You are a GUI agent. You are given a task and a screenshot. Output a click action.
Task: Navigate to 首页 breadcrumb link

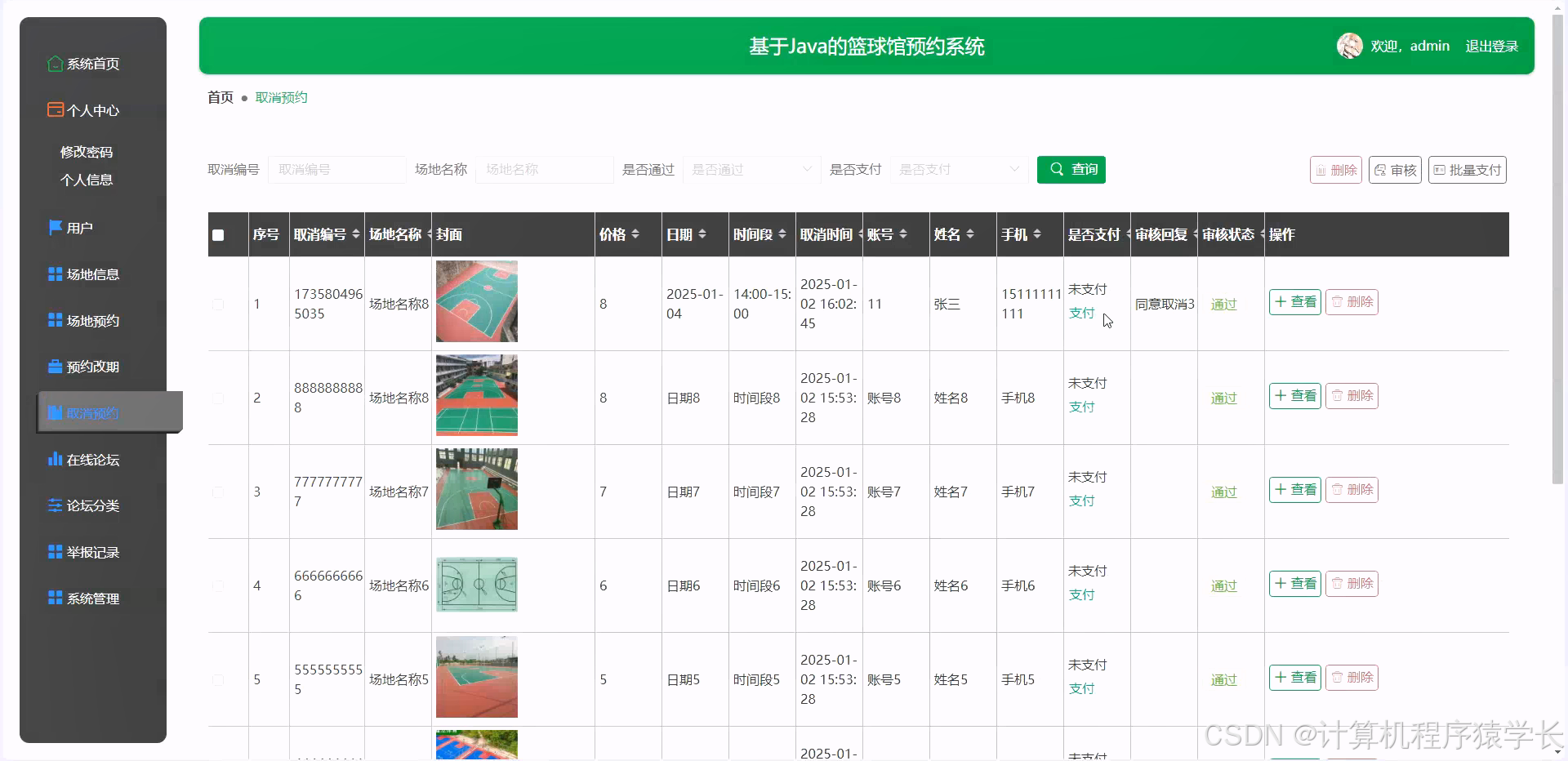coord(219,97)
